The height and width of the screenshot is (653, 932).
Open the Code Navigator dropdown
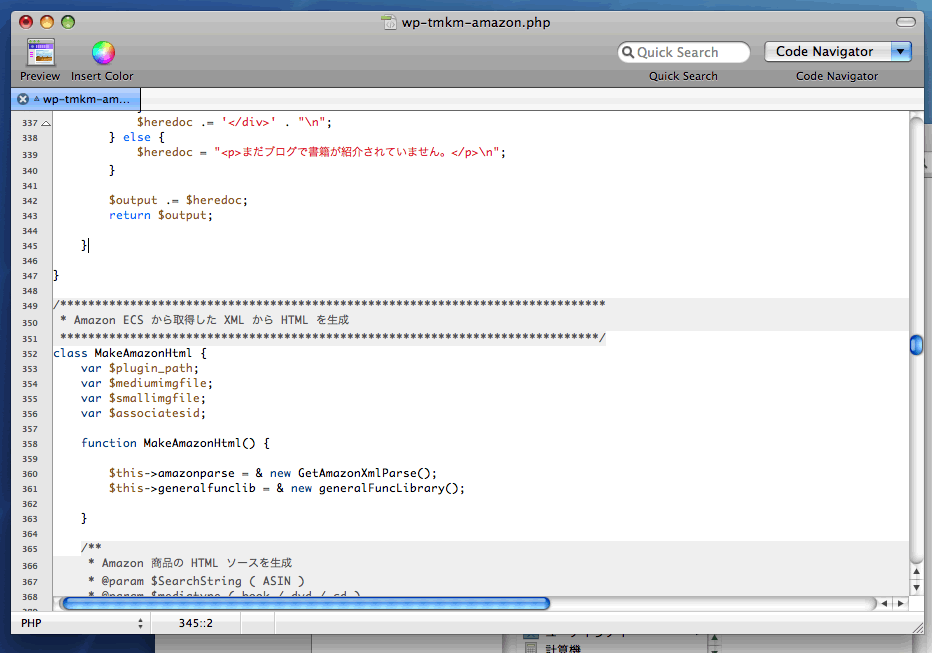900,52
